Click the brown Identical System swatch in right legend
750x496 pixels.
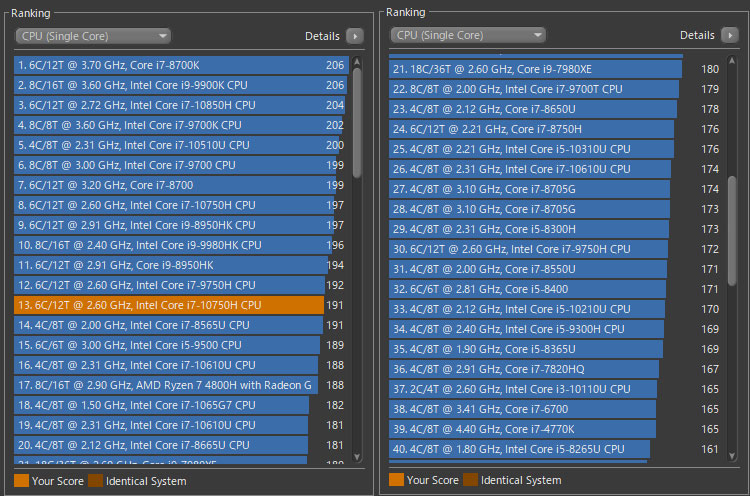(x=470, y=481)
